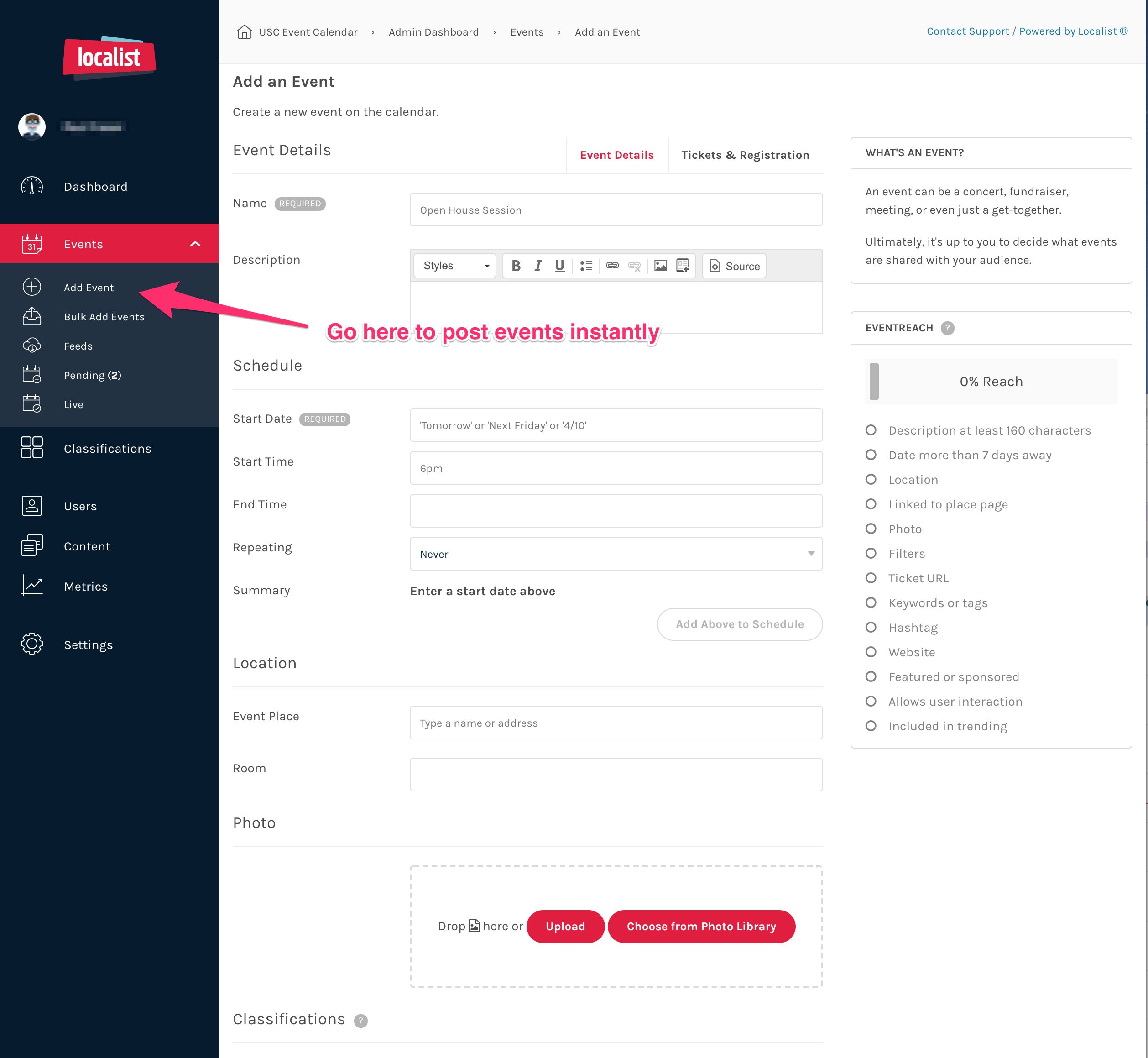Click the Bold formatting icon

pos(516,266)
